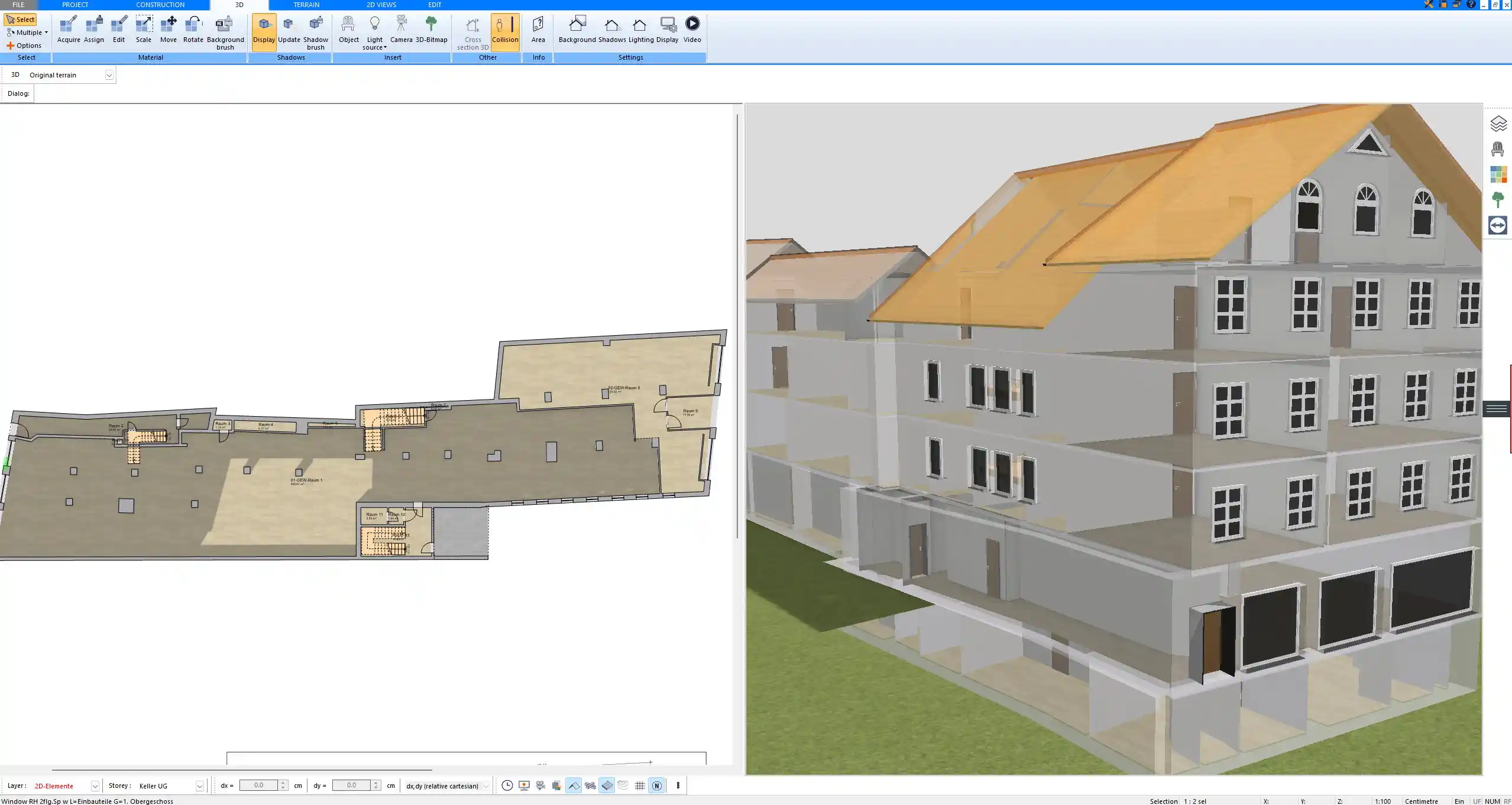Activate the Shadow brush tool
This screenshot has width=1512, height=805.
pyautogui.click(x=316, y=33)
